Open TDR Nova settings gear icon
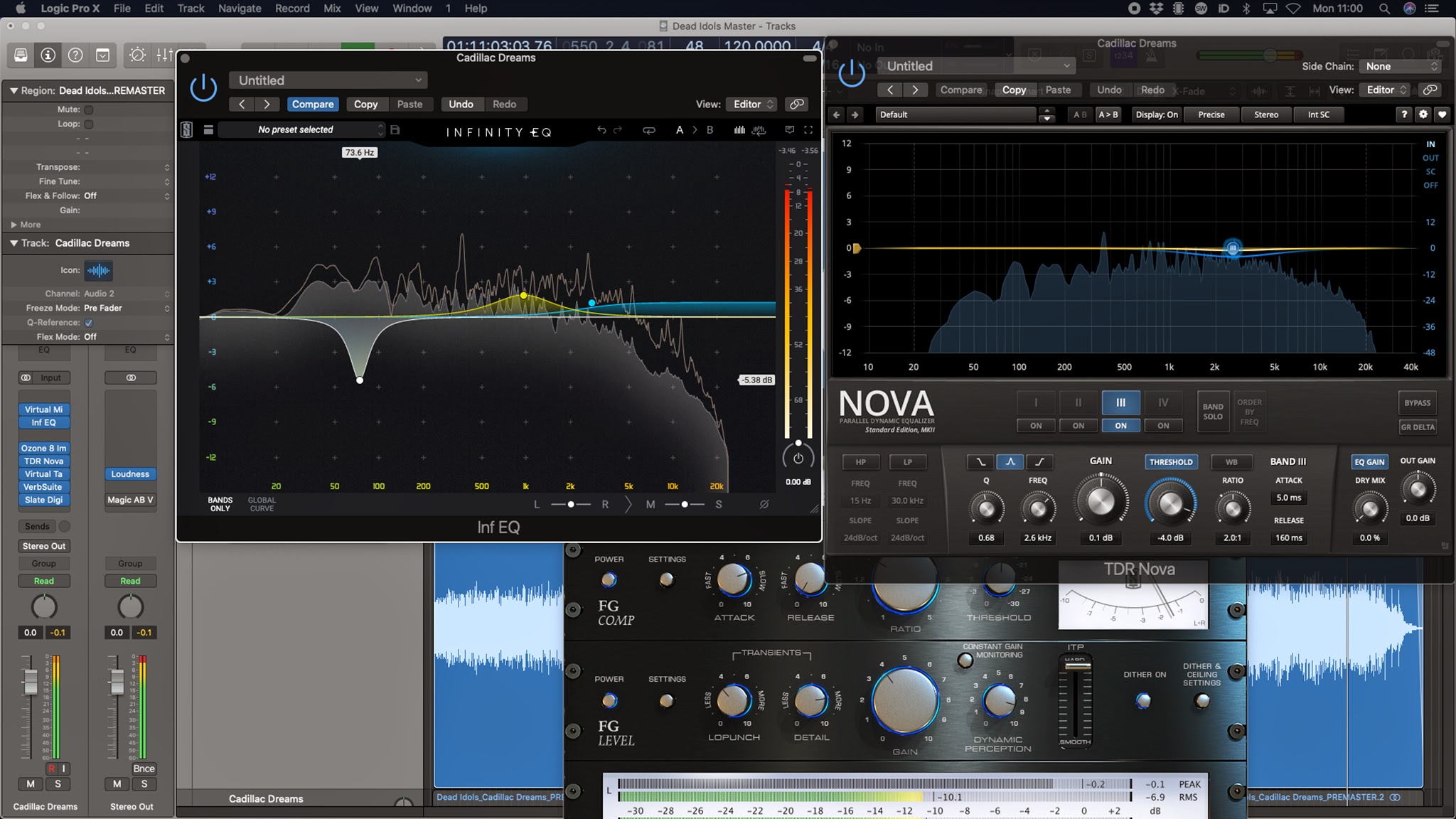This screenshot has width=1456, height=819. [1423, 114]
